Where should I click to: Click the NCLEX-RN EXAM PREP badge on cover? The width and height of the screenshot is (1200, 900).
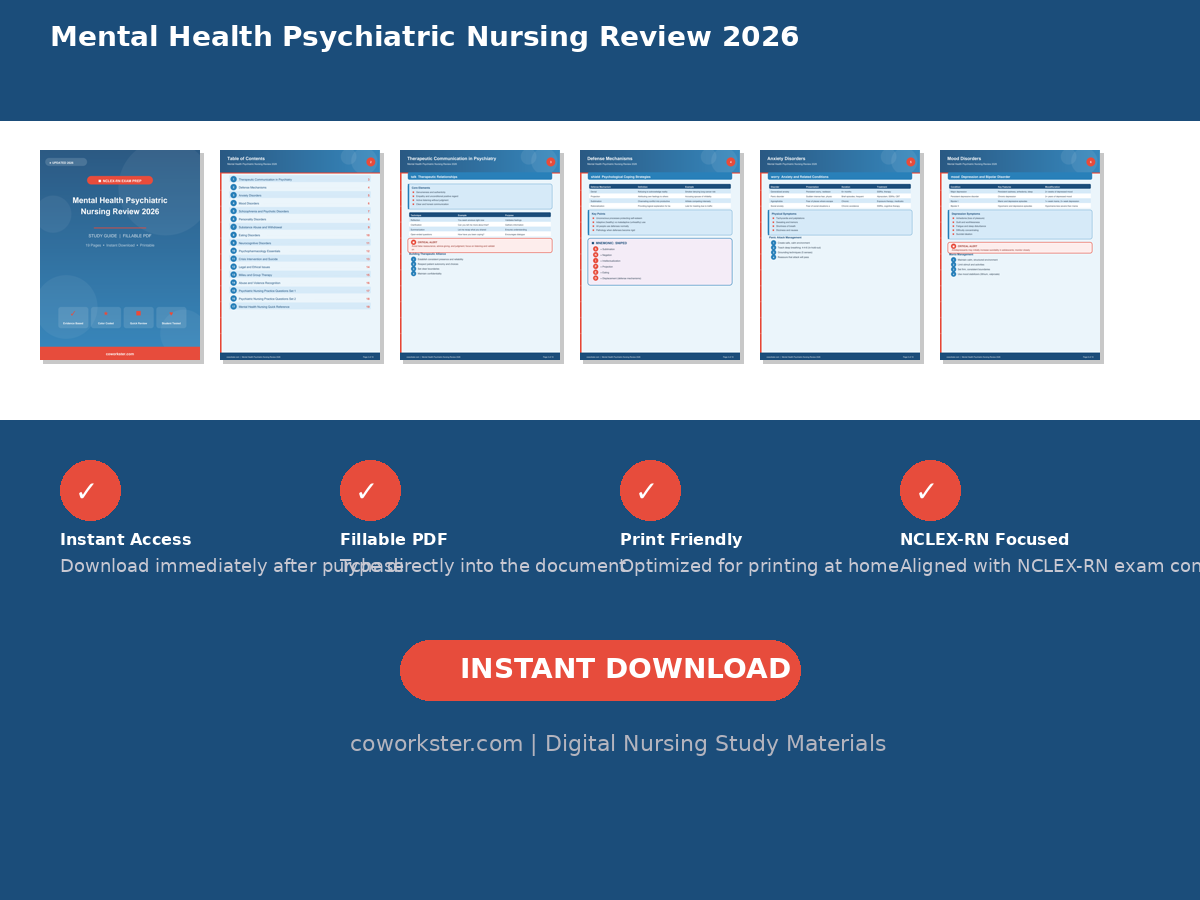click(x=120, y=181)
